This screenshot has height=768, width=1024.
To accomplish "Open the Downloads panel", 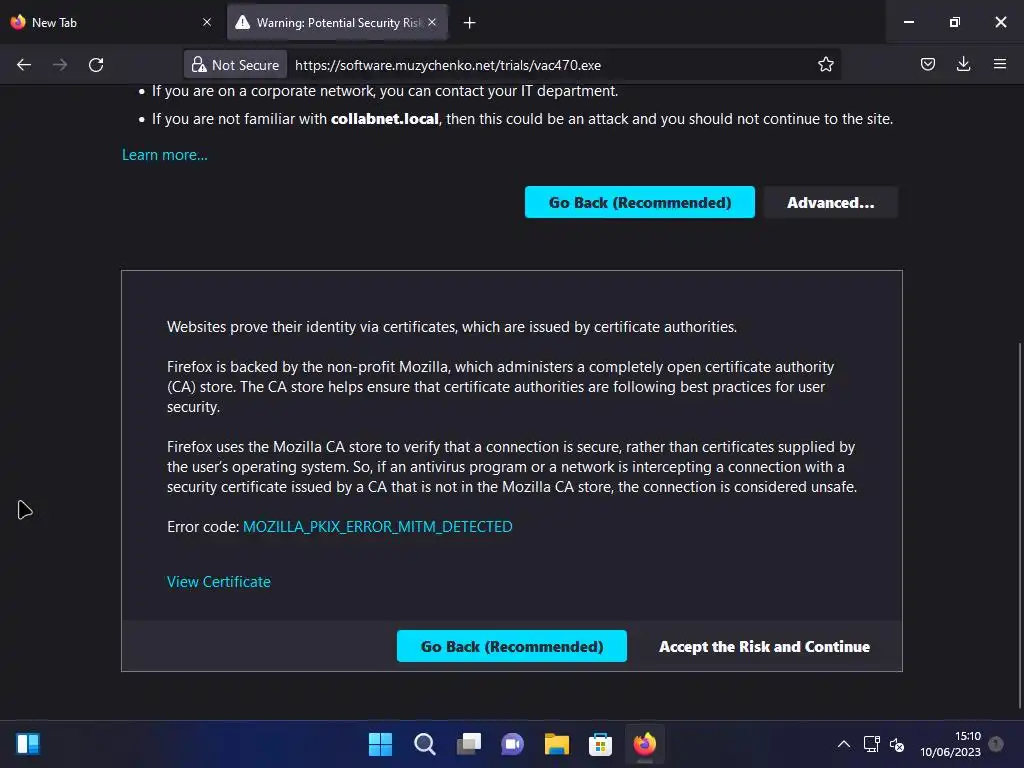I will (963, 64).
